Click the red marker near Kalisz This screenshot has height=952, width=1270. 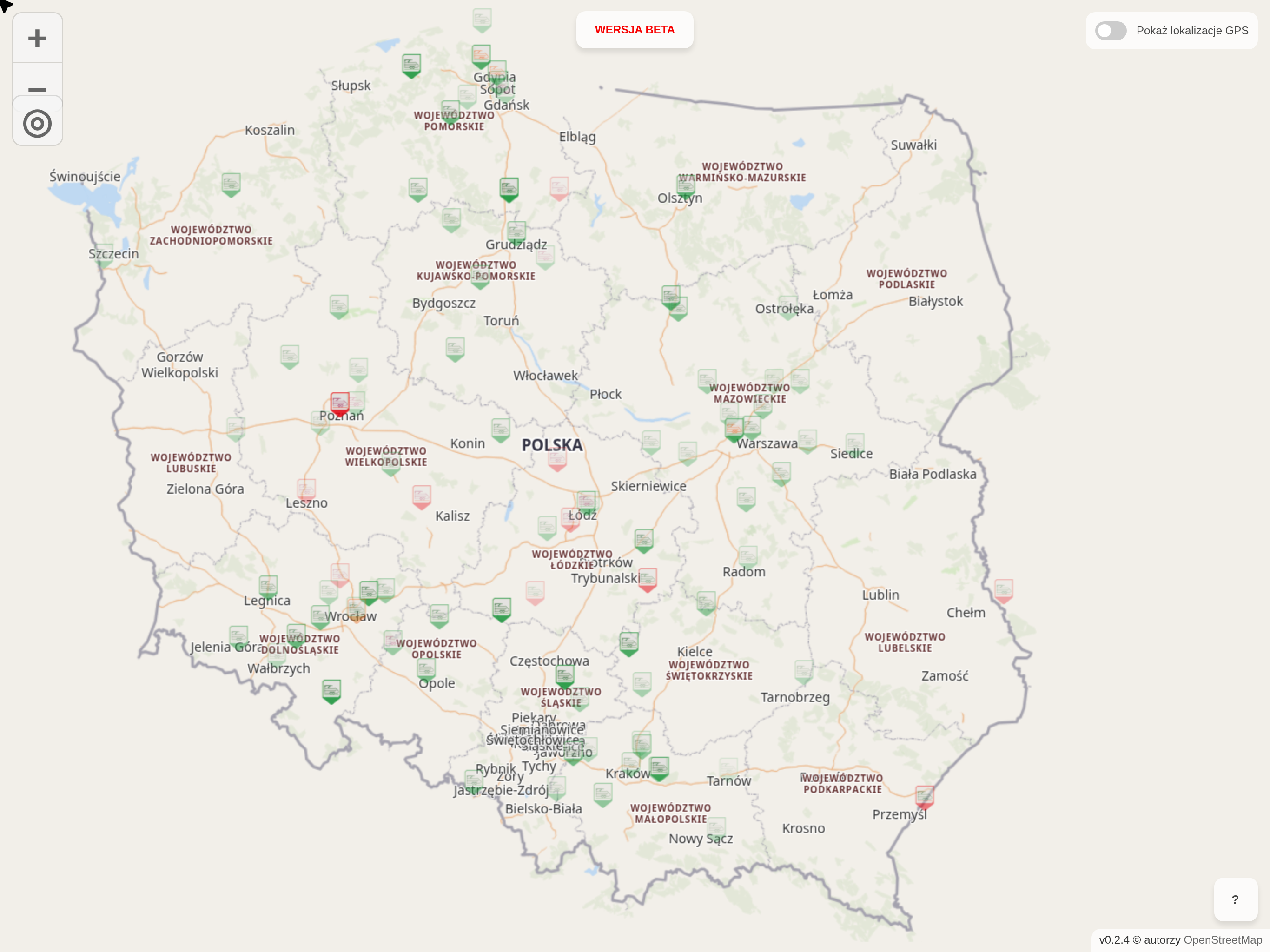click(422, 496)
